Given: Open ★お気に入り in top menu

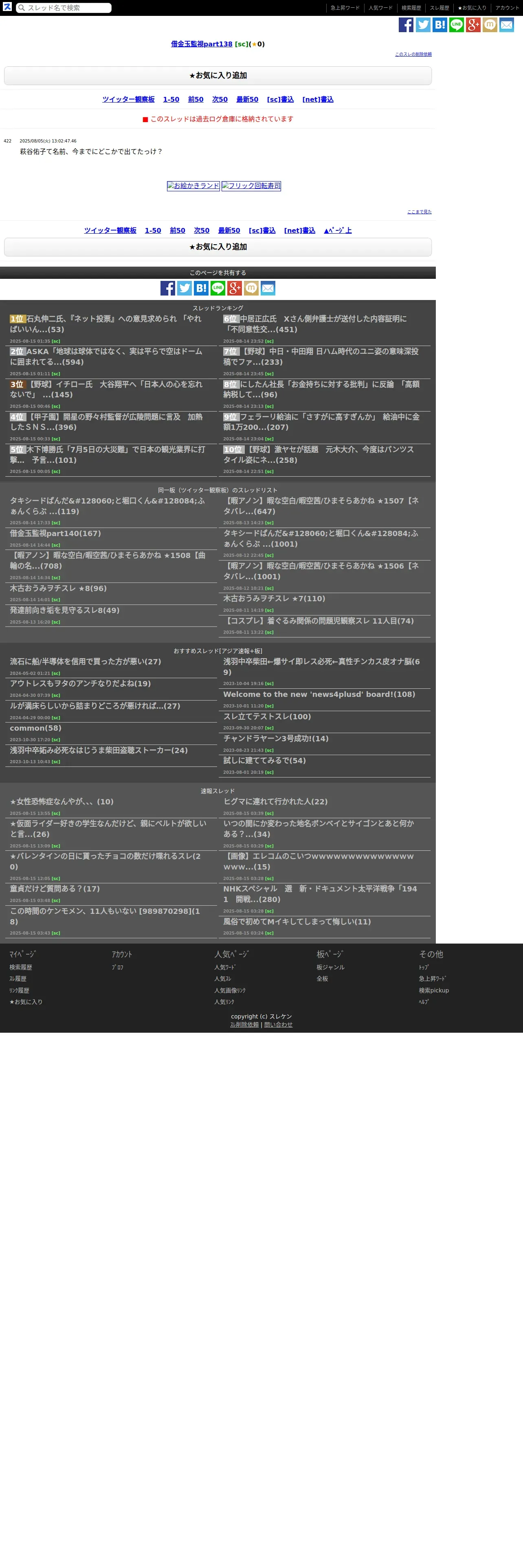Looking at the screenshot, I should click(472, 8).
